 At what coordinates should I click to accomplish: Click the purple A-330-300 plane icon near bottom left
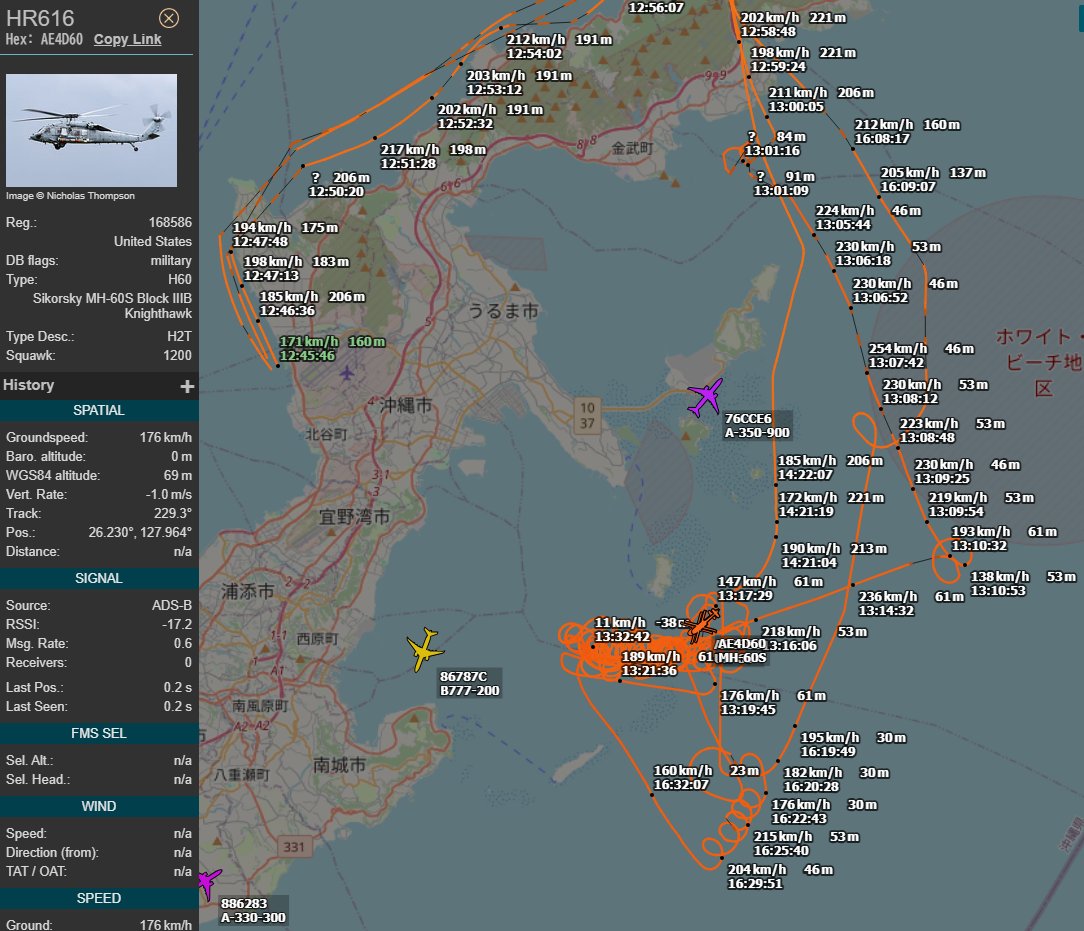tap(207, 882)
